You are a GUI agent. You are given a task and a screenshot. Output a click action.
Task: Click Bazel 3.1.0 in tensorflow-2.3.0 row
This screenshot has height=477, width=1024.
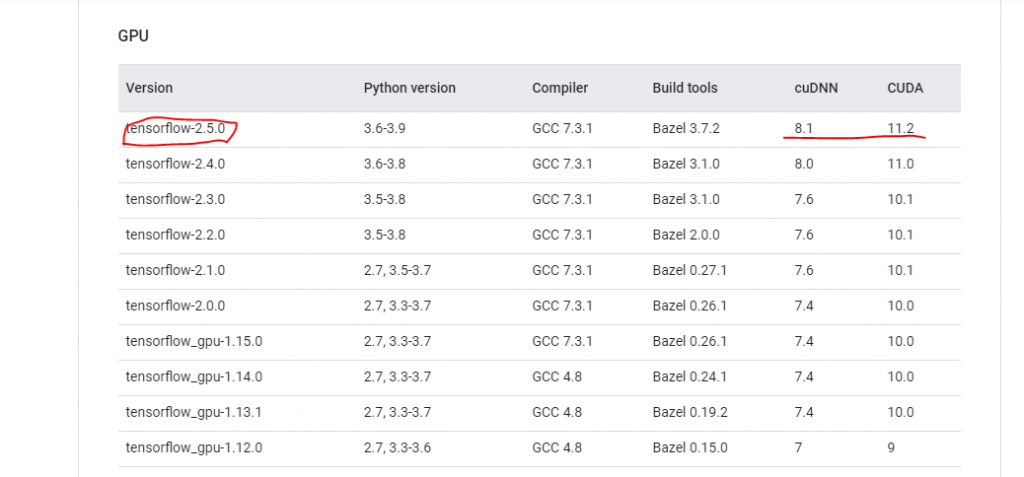click(x=686, y=199)
